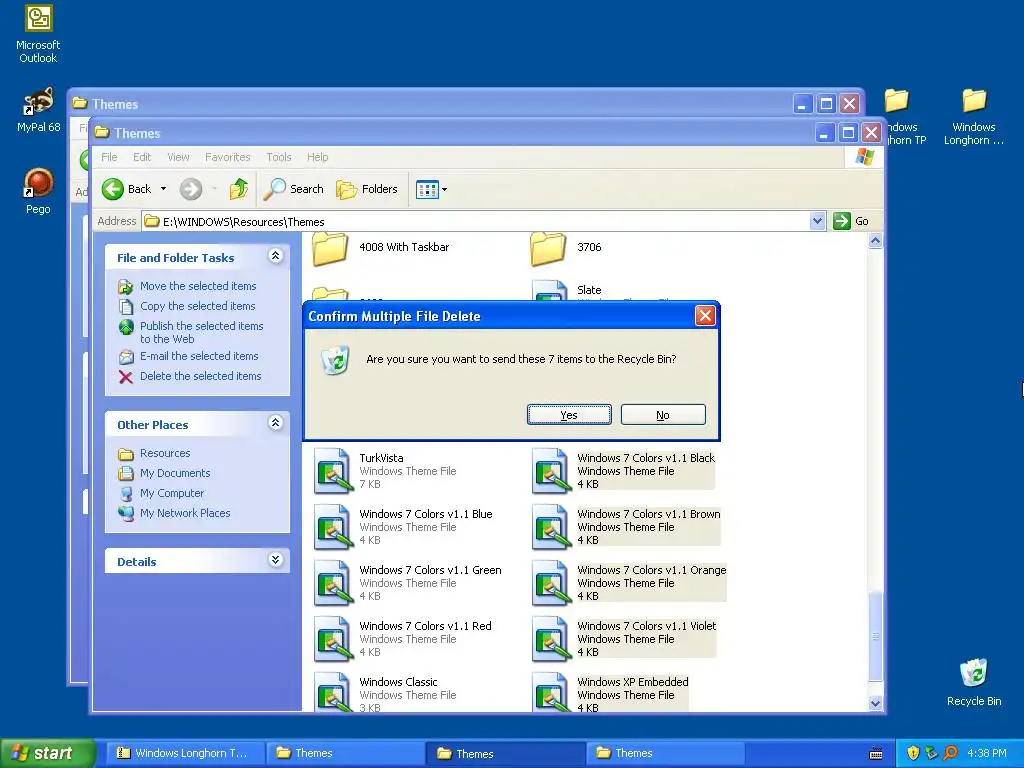The height and width of the screenshot is (768, 1024).
Task: Select the Windows XP Embedded theme icon
Action: (x=551, y=692)
